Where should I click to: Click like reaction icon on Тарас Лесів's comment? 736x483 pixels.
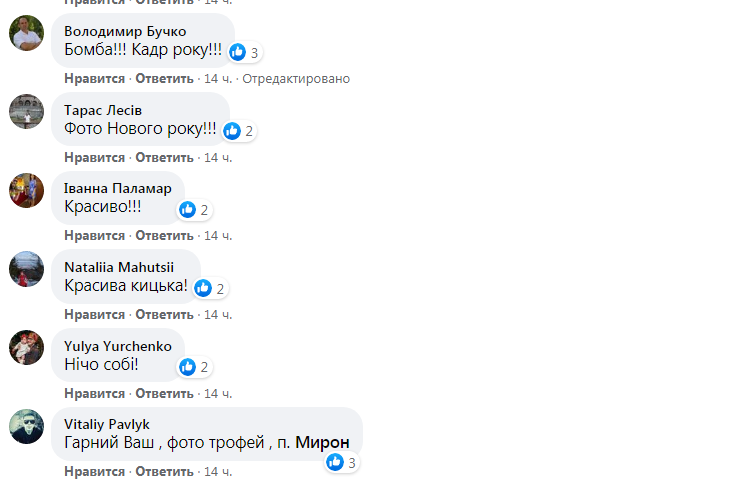tap(233, 130)
